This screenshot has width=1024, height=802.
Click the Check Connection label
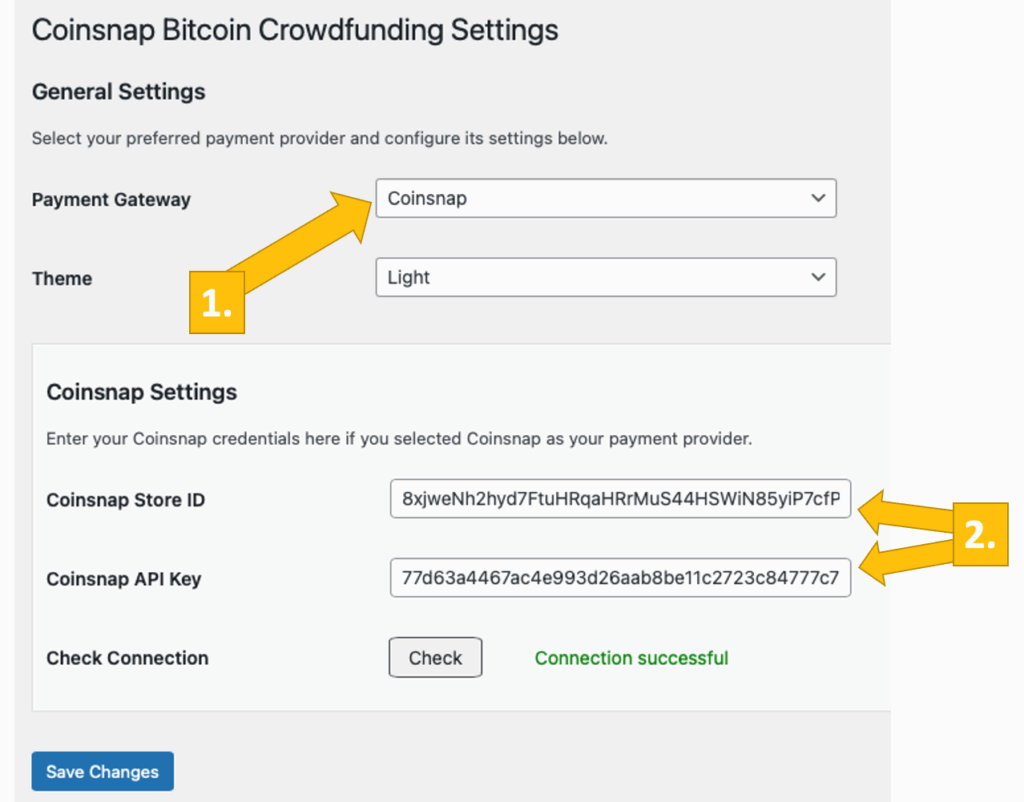[x=127, y=658]
